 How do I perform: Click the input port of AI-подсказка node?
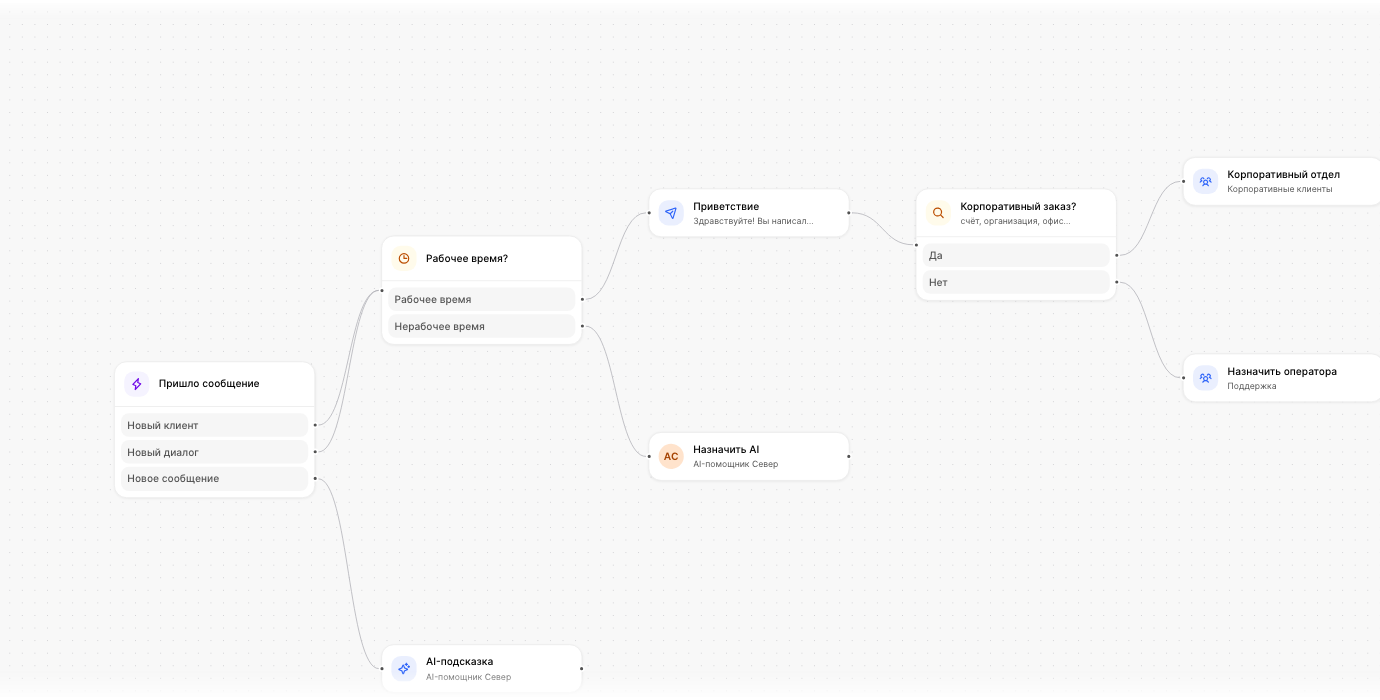click(382, 668)
